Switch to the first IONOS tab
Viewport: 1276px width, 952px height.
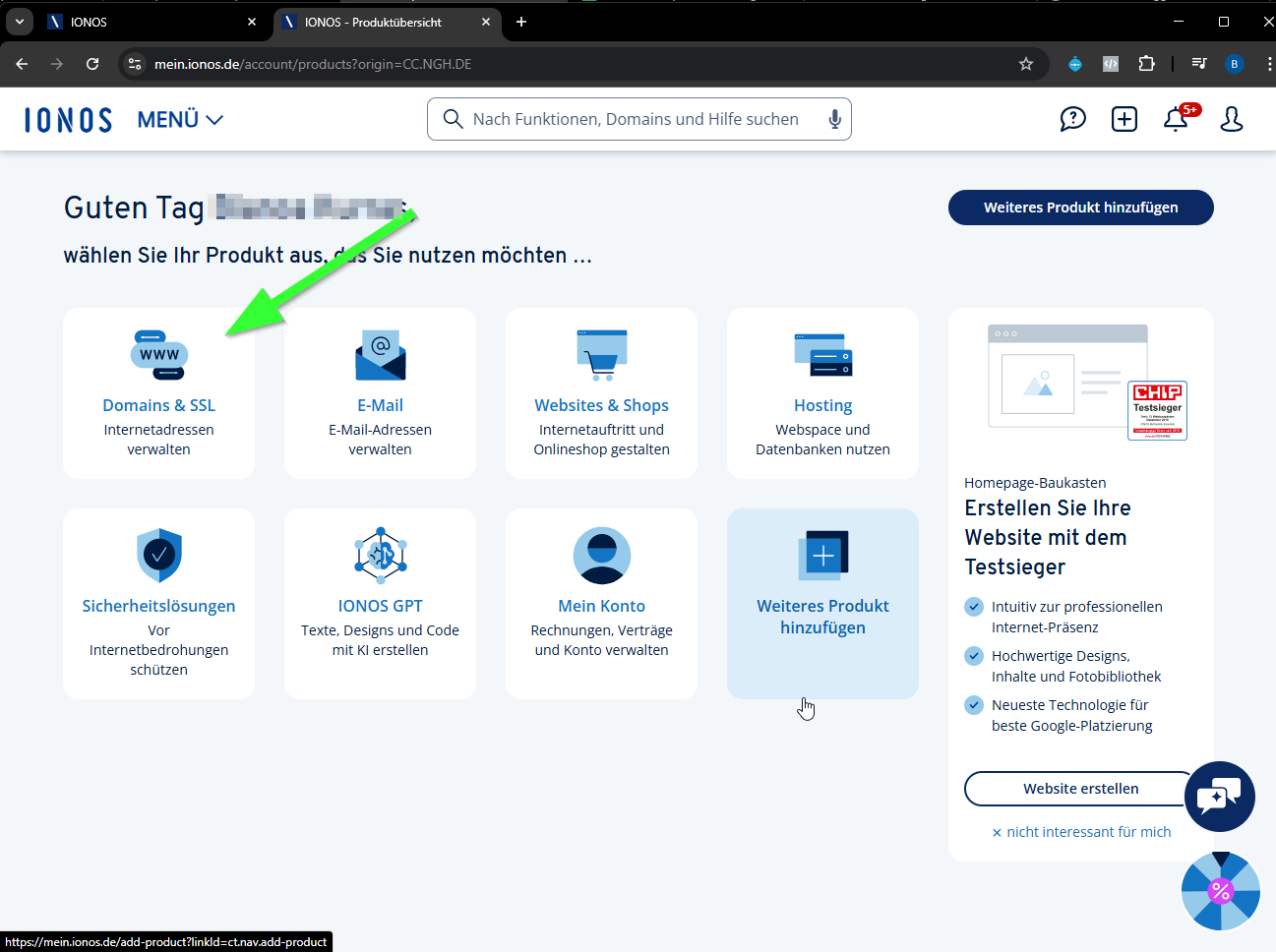click(152, 22)
